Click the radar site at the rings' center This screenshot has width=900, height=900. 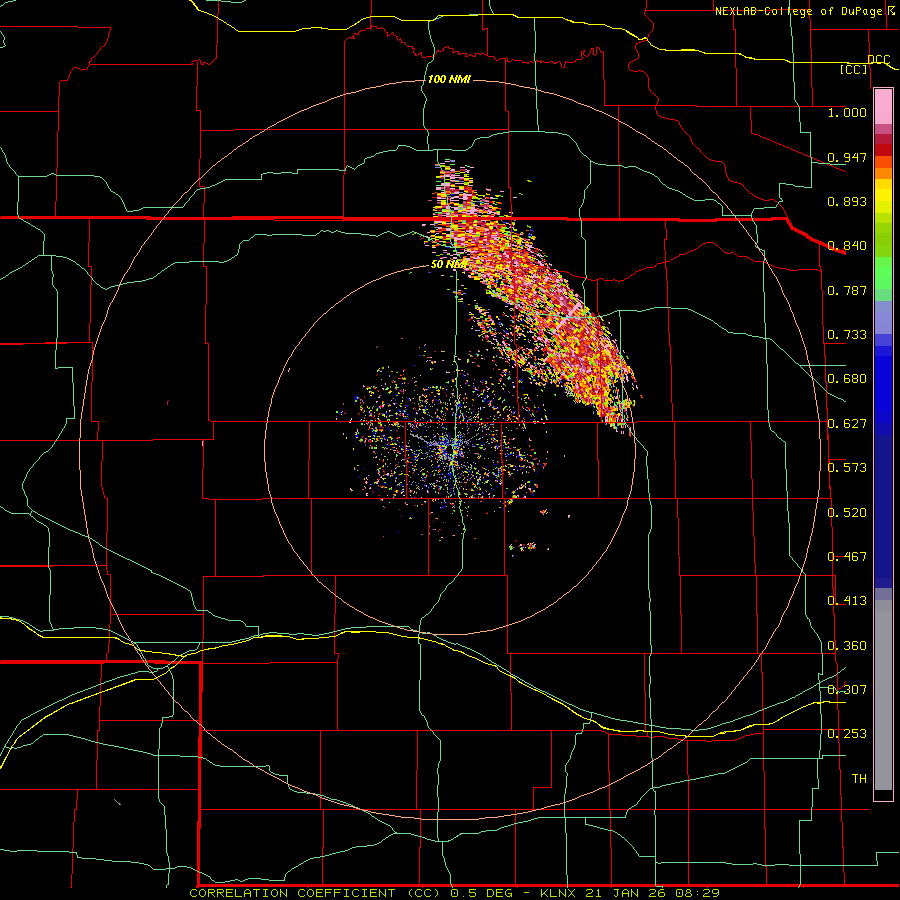[451, 449]
